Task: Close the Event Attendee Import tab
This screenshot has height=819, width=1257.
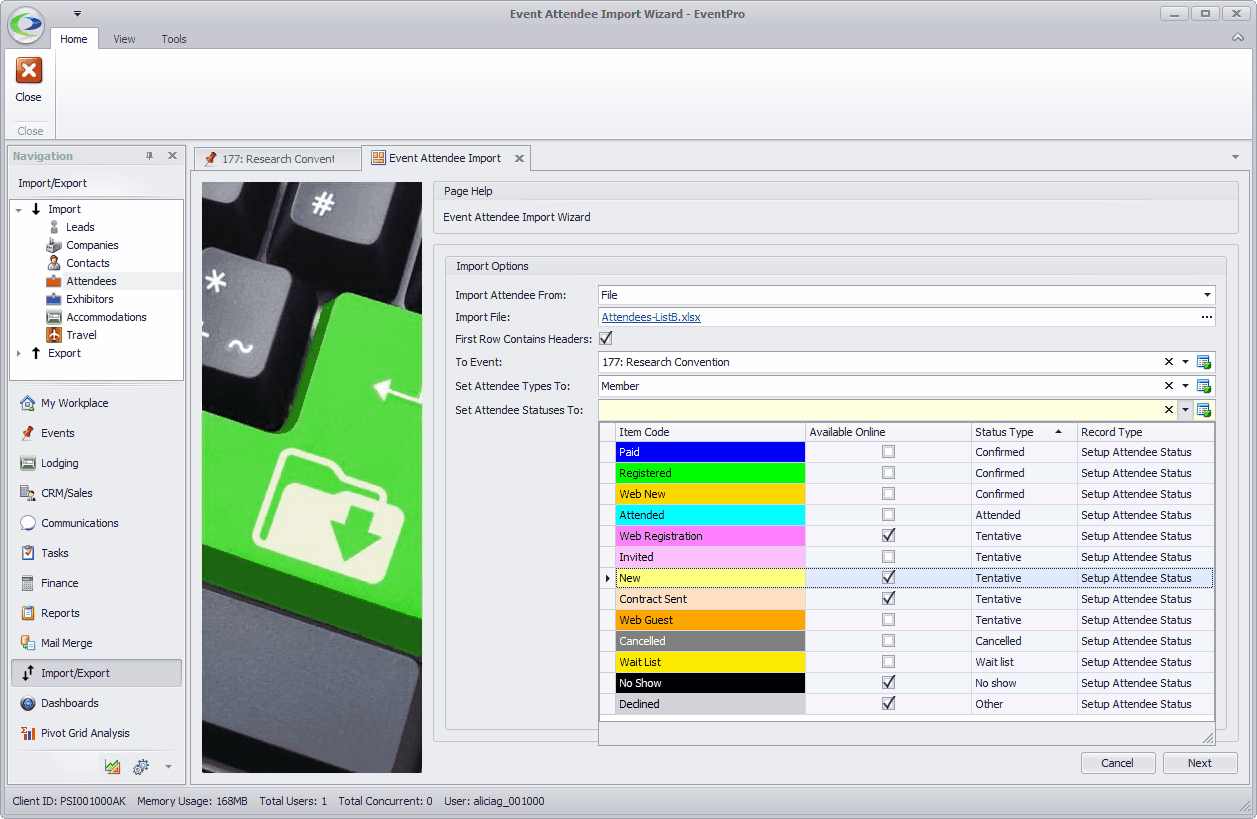Action: point(519,158)
